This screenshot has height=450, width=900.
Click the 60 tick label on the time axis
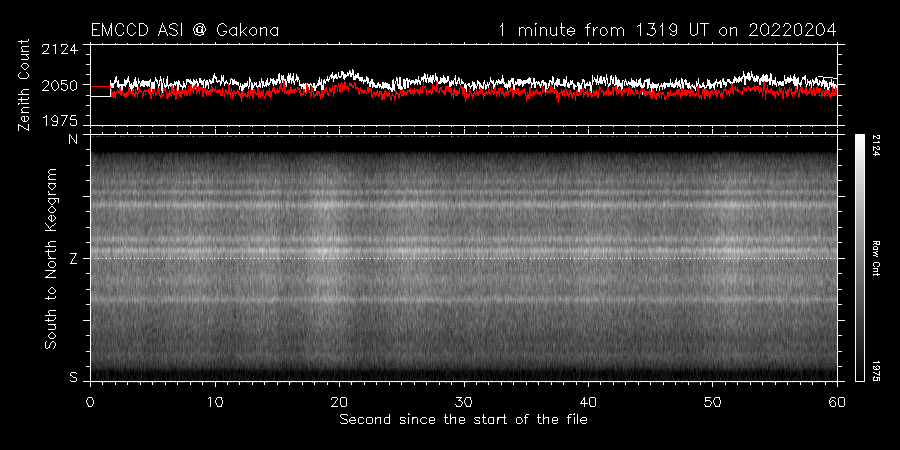(x=837, y=401)
